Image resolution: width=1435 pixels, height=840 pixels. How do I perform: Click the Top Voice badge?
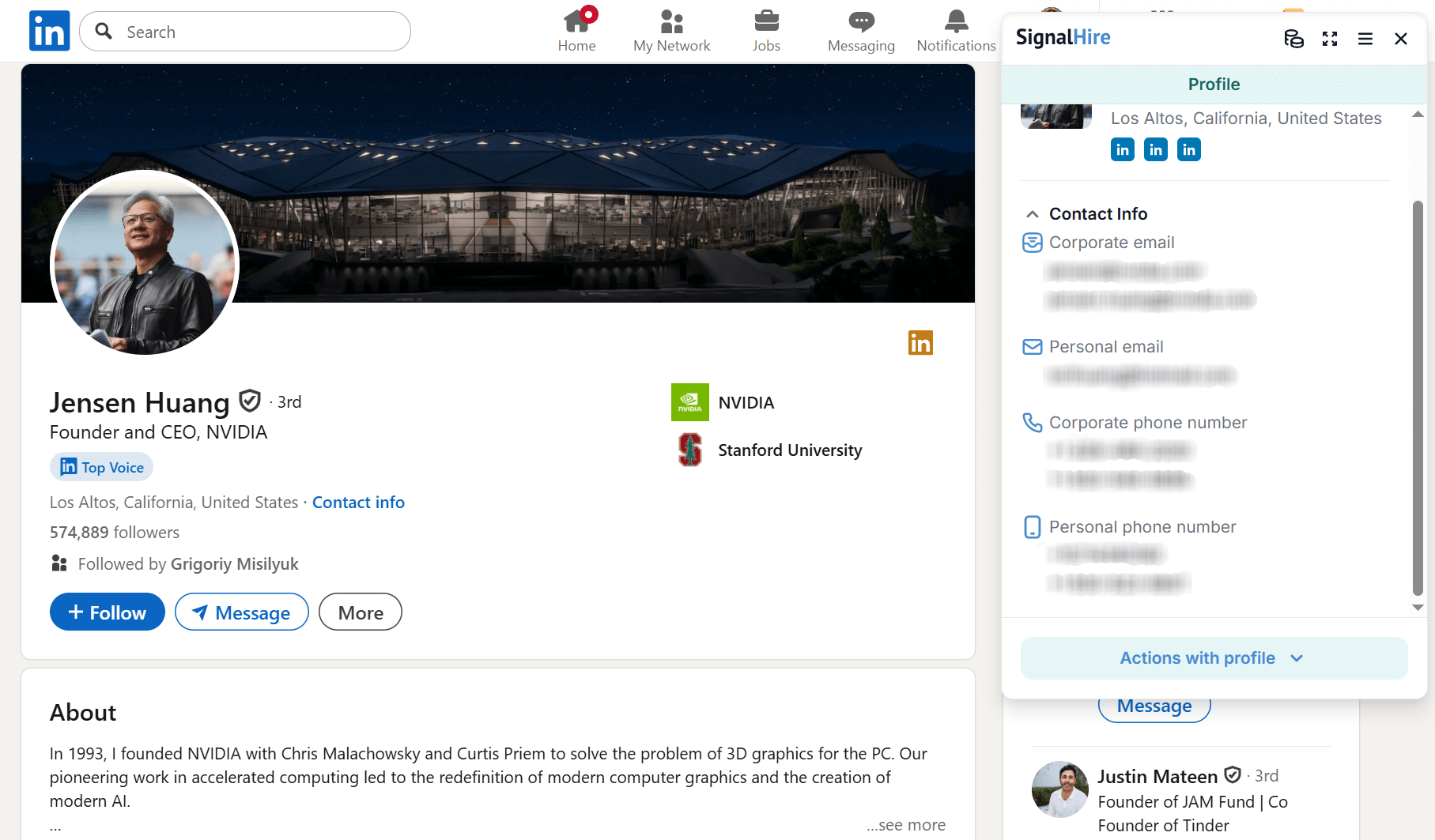click(101, 467)
